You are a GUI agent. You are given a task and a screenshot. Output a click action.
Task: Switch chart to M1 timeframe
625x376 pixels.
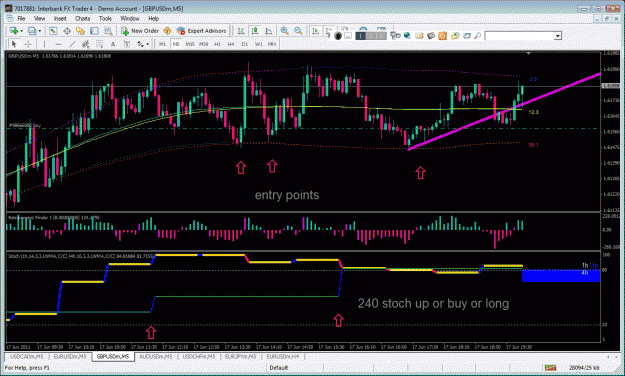[162, 44]
